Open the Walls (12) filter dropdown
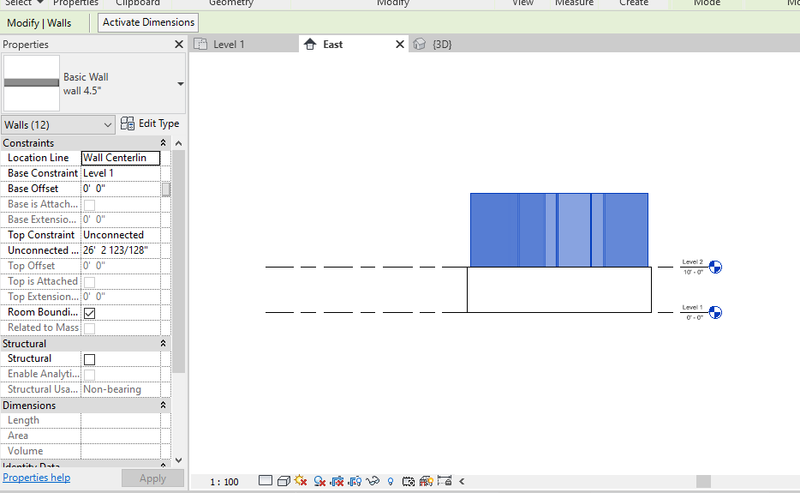 coord(58,125)
